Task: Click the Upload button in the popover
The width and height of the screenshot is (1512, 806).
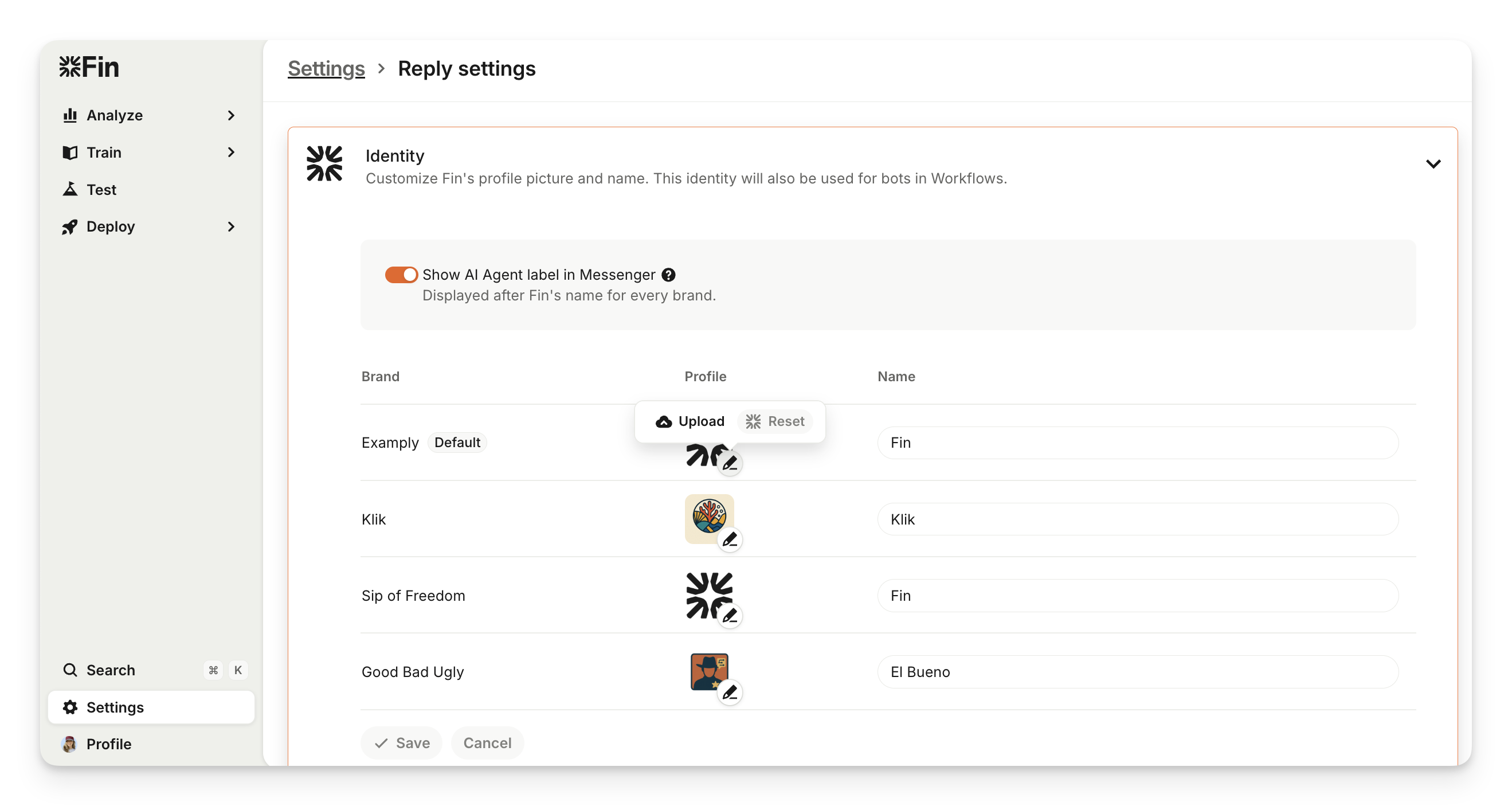Action: [x=690, y=421]
